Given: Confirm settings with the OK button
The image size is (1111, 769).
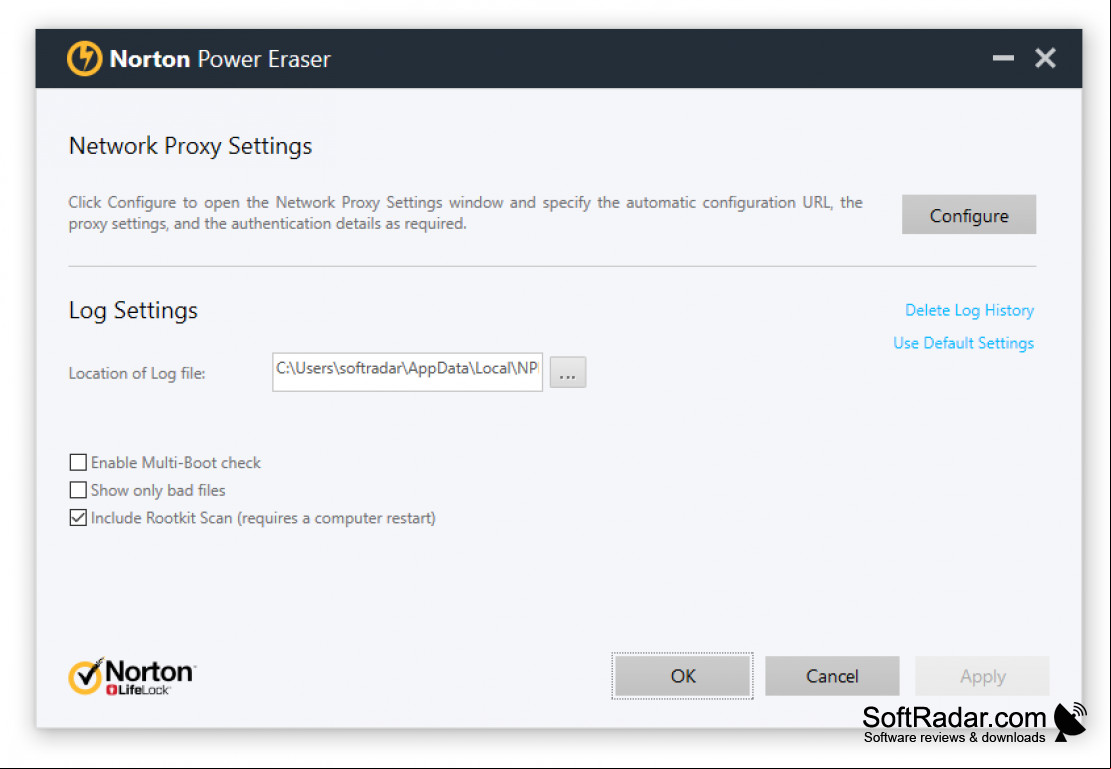Looking at the screenshot, I should [x=682, y=676].
